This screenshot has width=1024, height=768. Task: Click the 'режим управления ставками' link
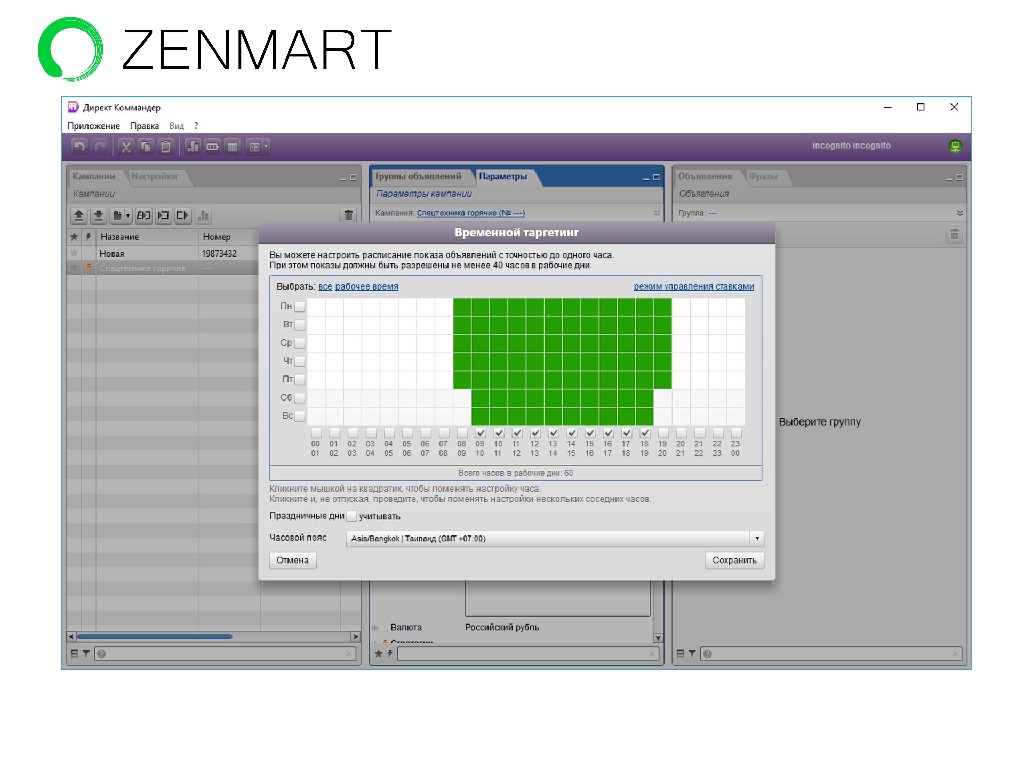click(694, 287)
